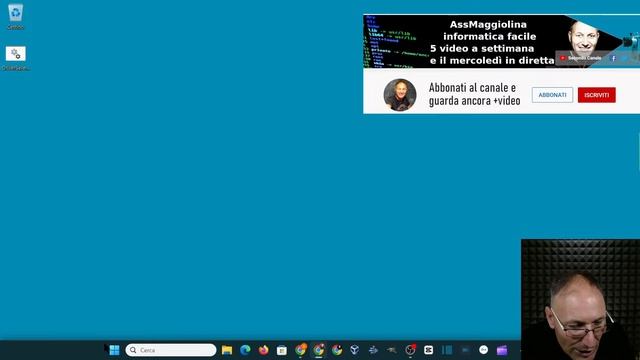The width and height of the screenshot is (640, 360).
Task: Open Microsoft Store from the taskbar
Action: pyautogui.click(x=282, y=350)
